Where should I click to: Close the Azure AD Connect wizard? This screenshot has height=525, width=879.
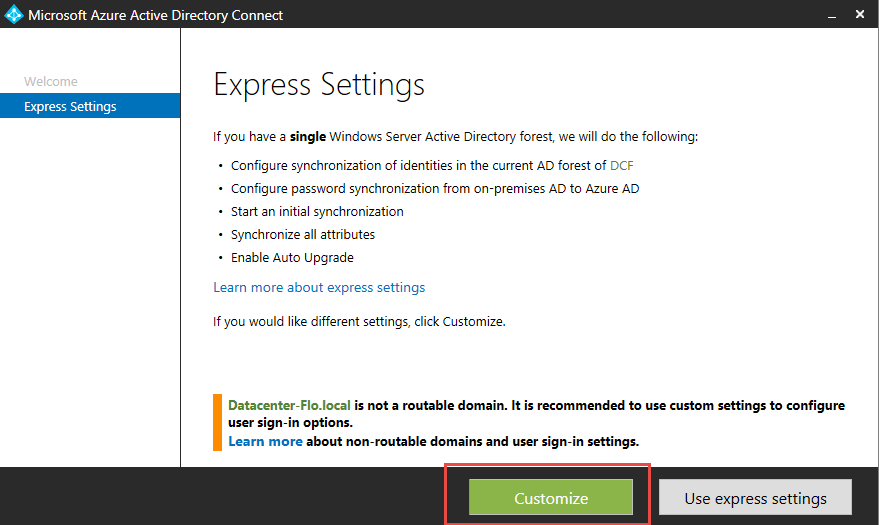tap(860, 15)
